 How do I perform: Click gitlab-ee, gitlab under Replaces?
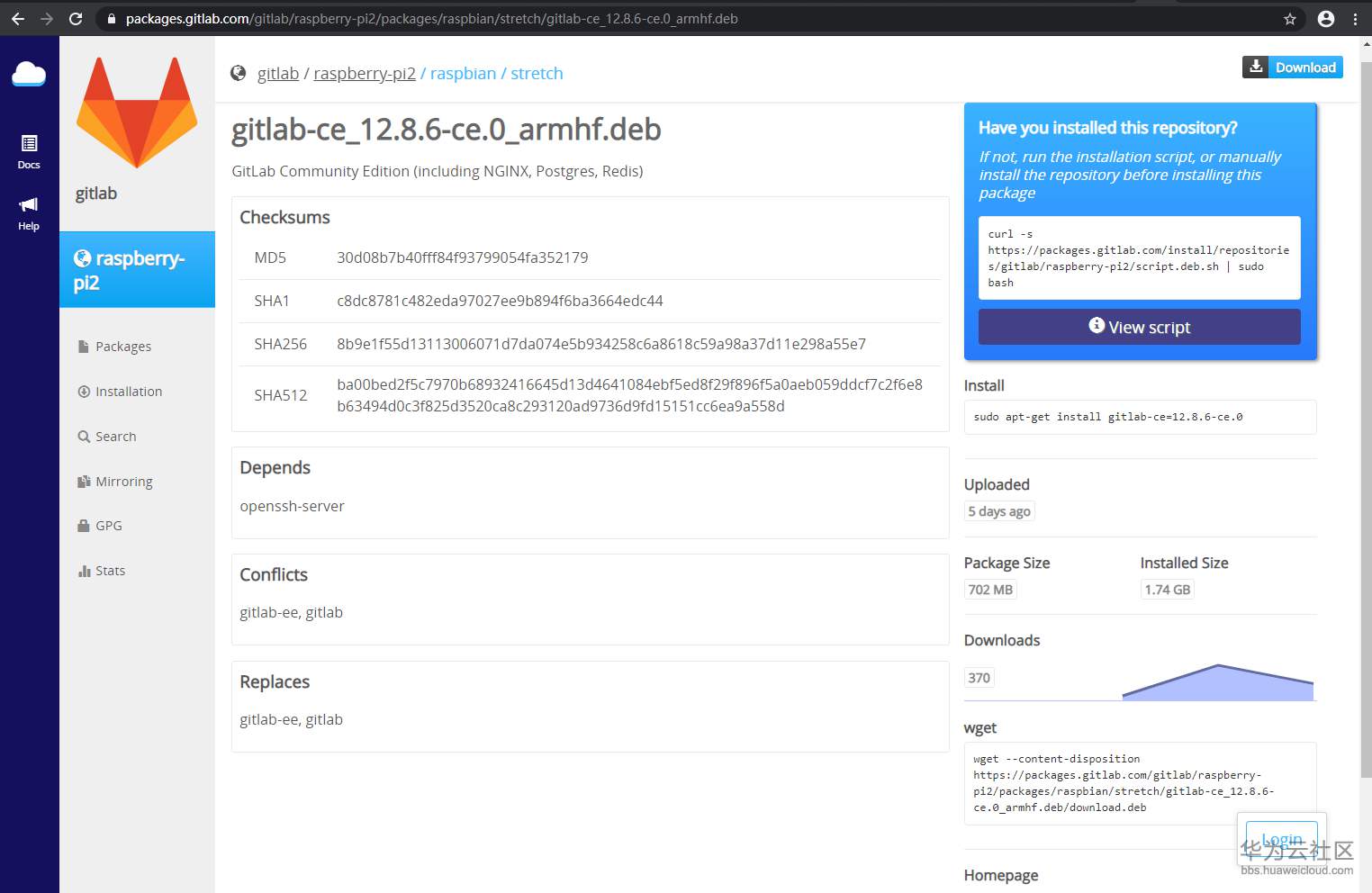tap(292, 719)
